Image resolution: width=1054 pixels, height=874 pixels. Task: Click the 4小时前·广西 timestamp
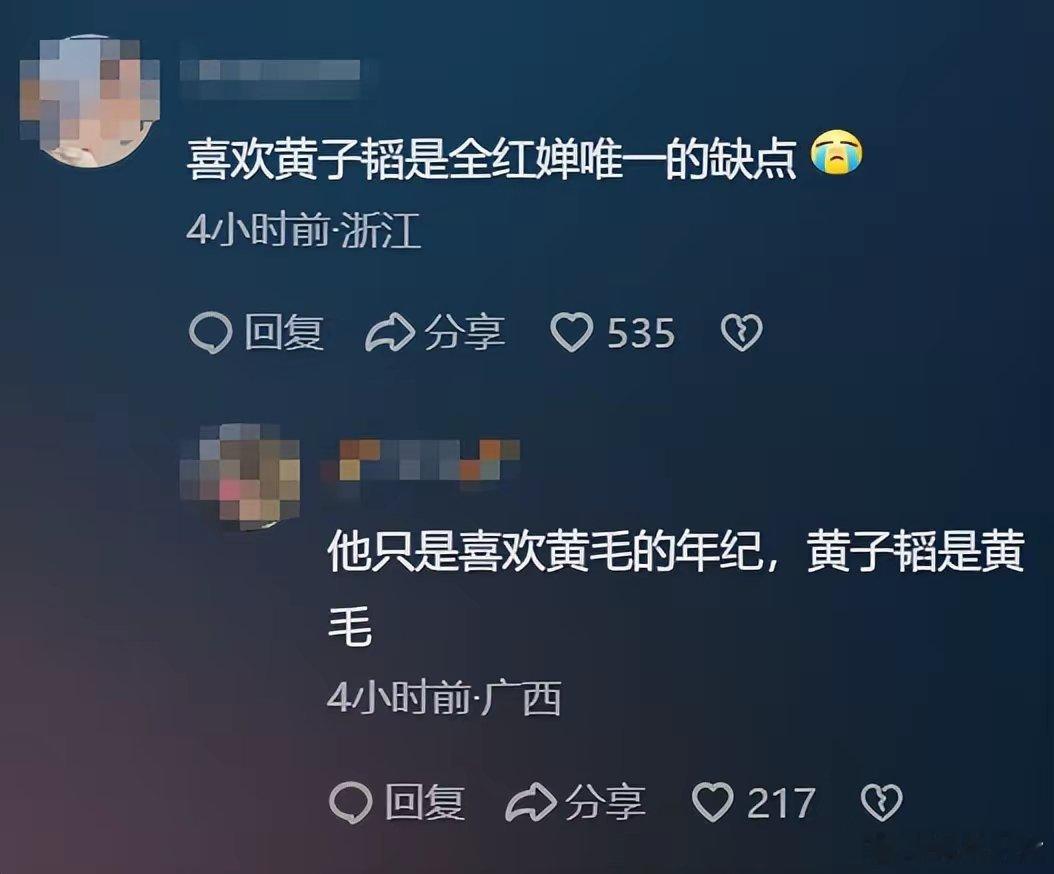click(x=444, y=699)
